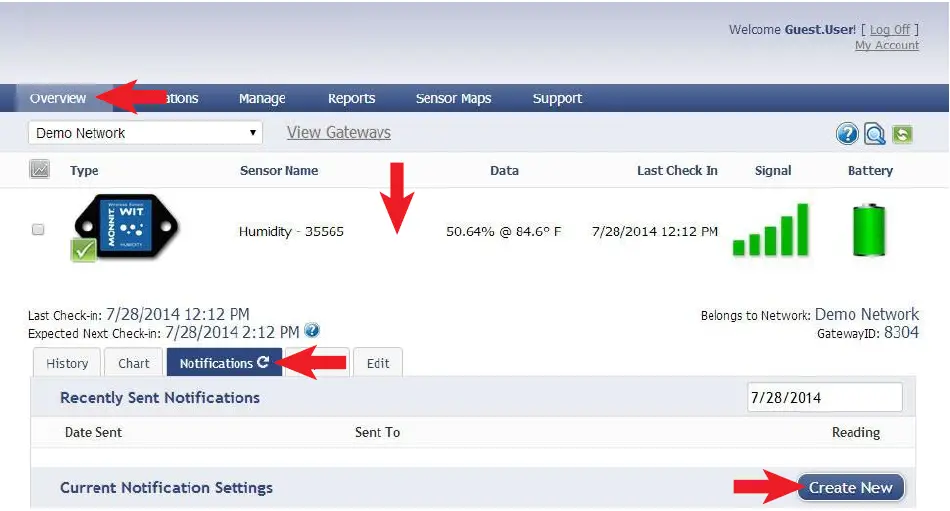Click the Sensor Name column header

279,170
